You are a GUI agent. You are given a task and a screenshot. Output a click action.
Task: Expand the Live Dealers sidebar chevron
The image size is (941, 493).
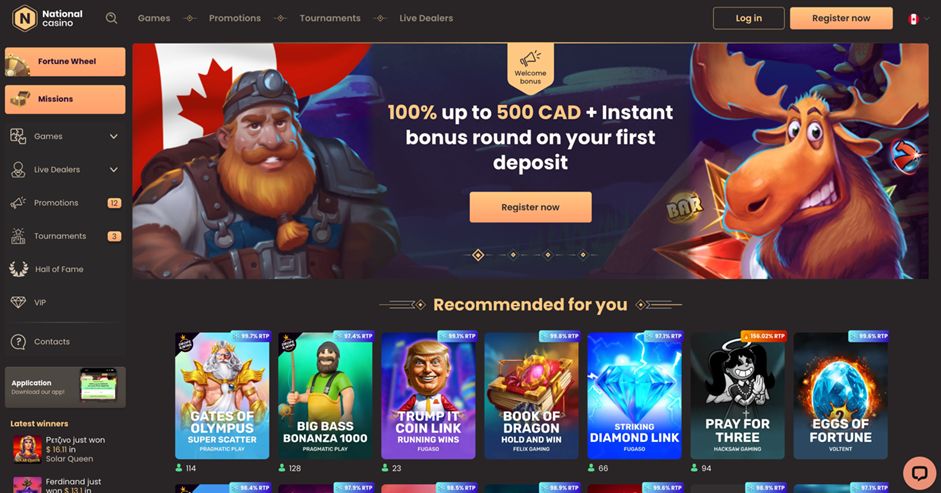tap(113, 170)
